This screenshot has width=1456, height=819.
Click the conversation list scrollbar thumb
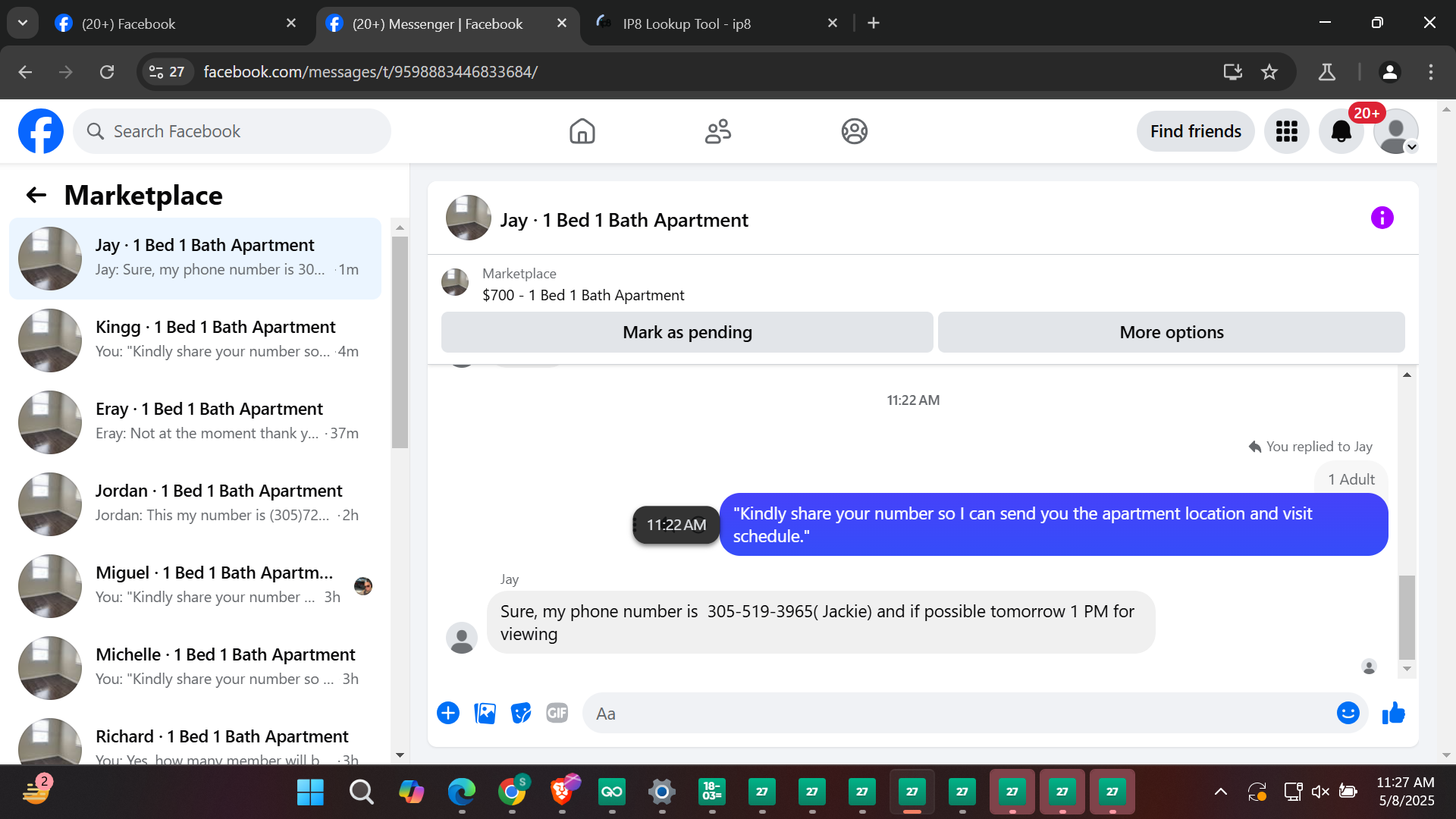point(400,342)
